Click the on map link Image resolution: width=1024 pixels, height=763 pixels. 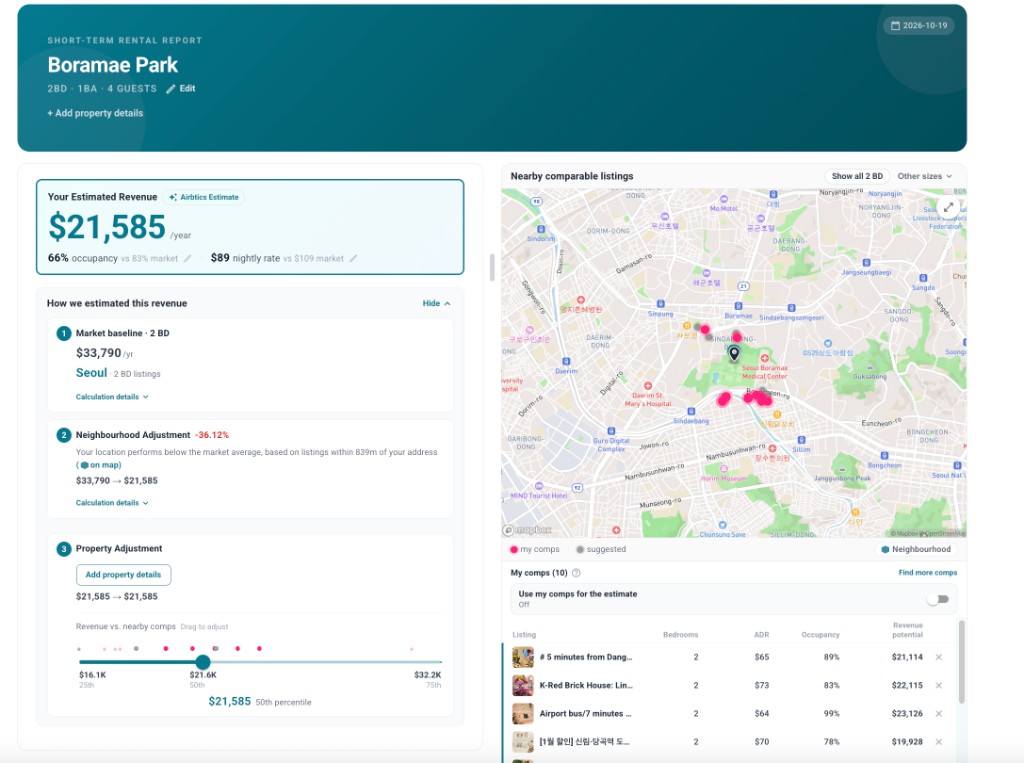101,465
